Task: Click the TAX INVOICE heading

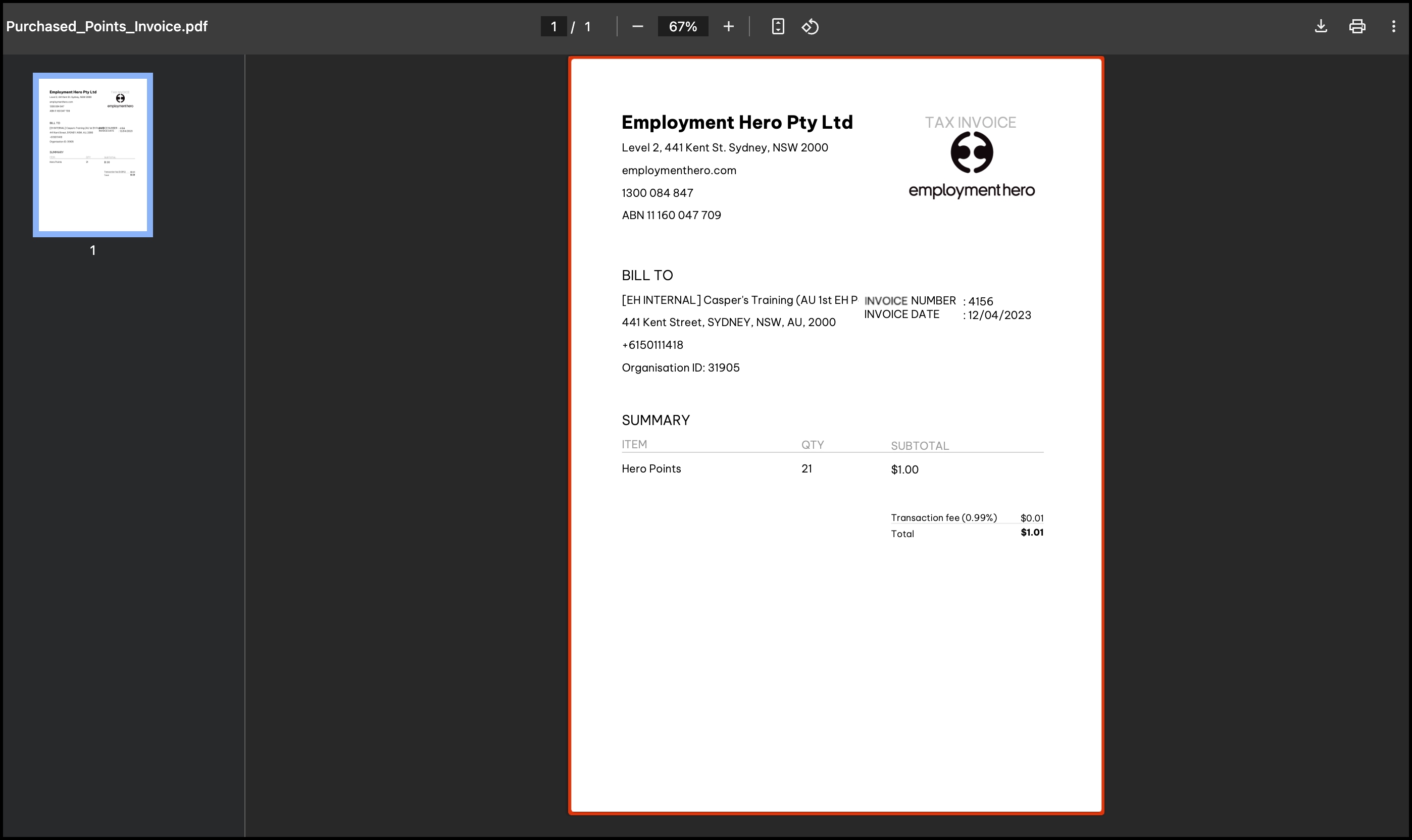Action: [x=970, y=122]
